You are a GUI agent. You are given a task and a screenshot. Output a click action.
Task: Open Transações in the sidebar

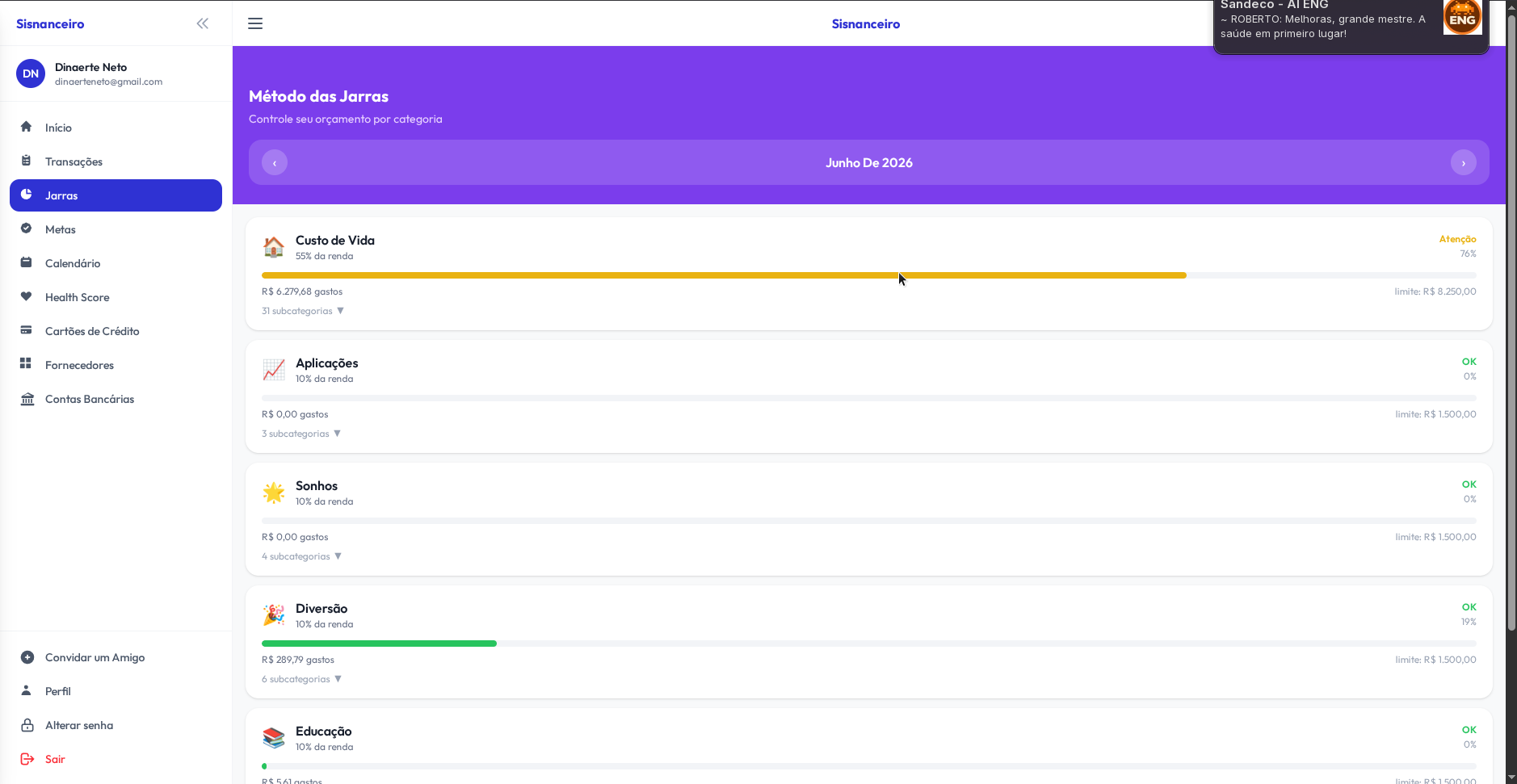pyautogui.click(x=116, y=161)
